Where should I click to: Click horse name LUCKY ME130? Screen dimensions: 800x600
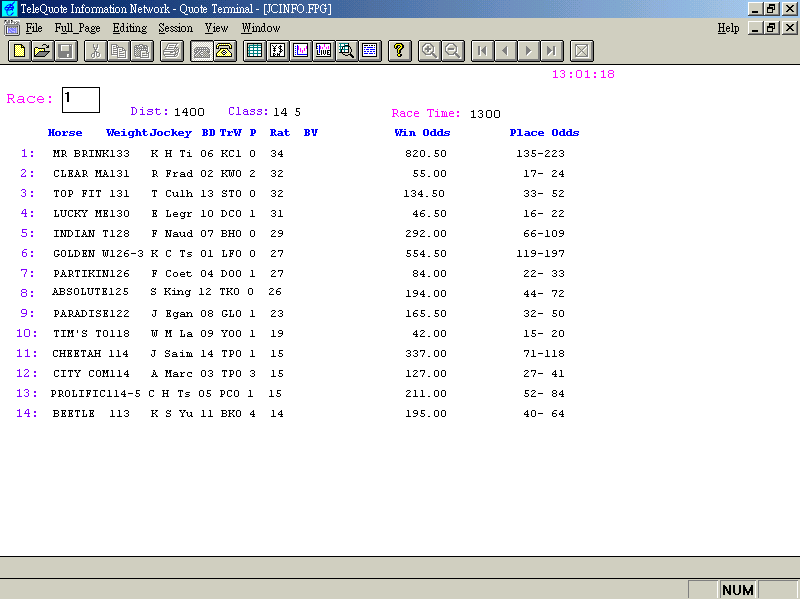click(91, 213)
